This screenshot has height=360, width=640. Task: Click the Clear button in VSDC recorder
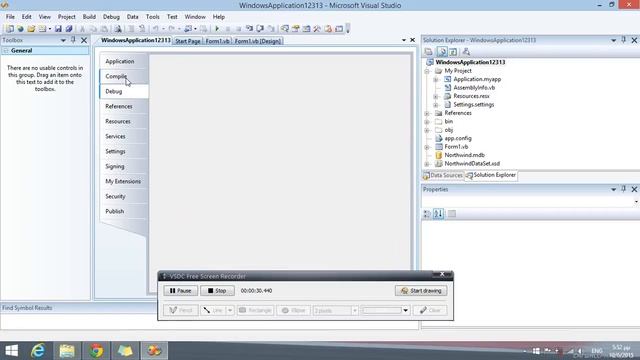click(430, 310)
